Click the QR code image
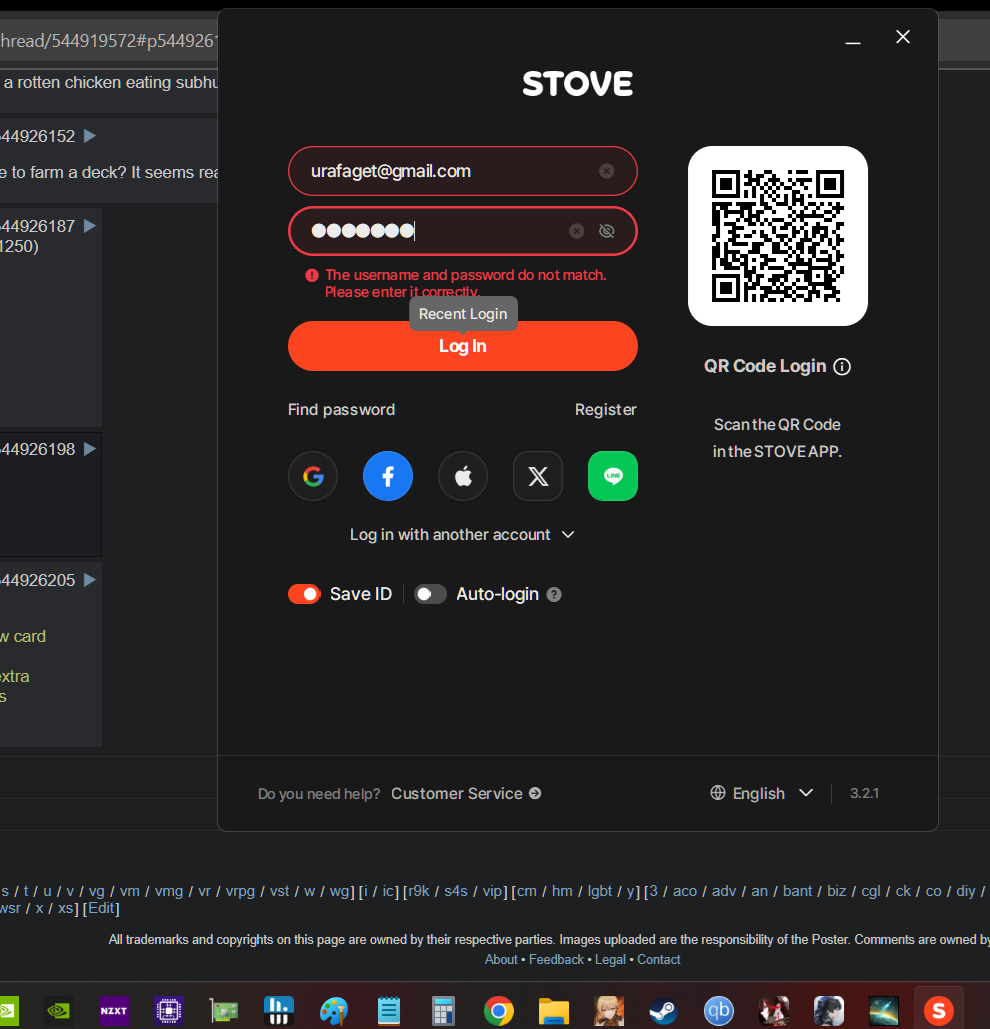This screenshot has width=990, height=1029. [x=777, y=236]
